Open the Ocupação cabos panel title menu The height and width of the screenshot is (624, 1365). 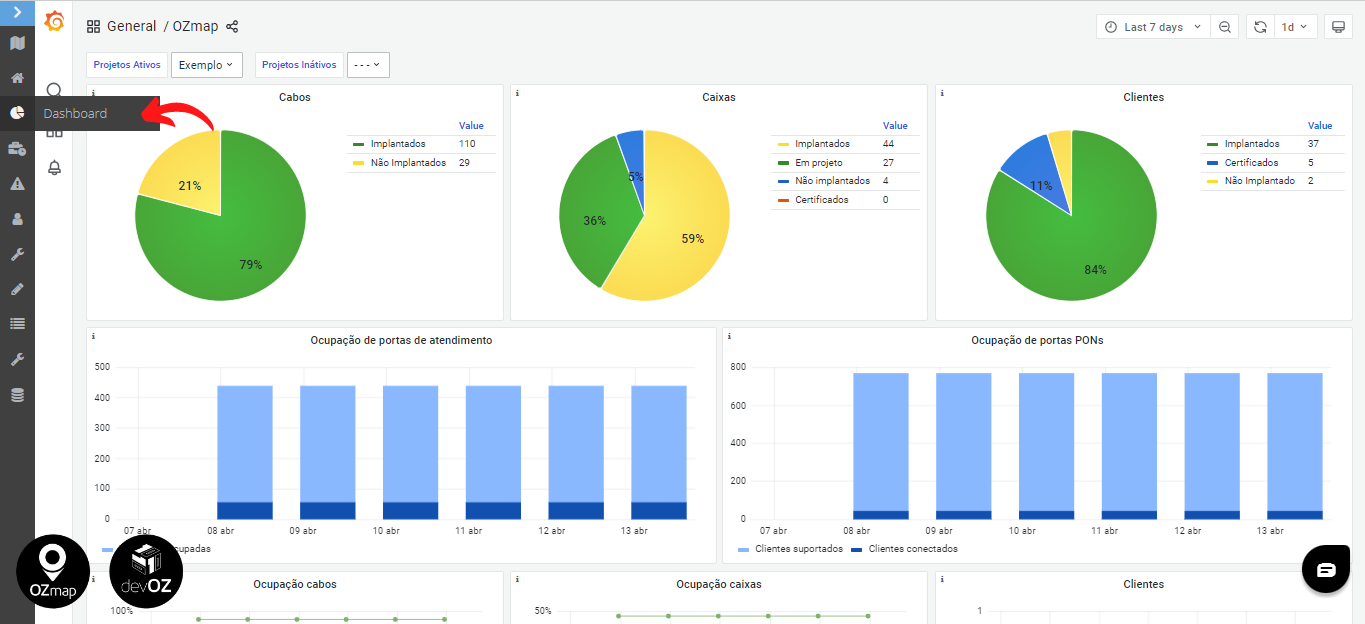[x=295, y=584]
